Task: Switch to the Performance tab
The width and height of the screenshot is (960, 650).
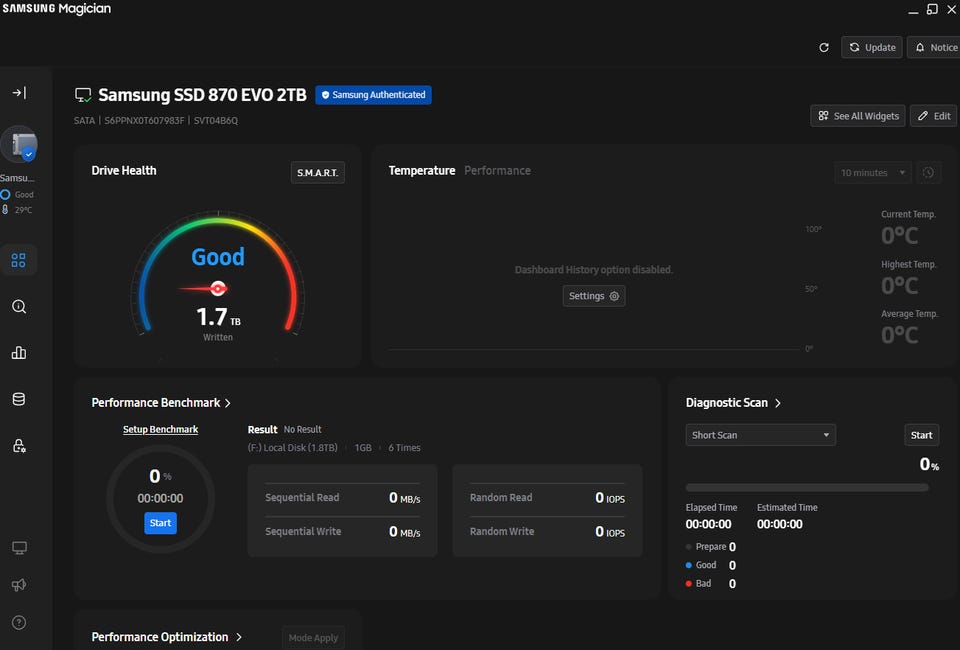Action: (497, 171)
